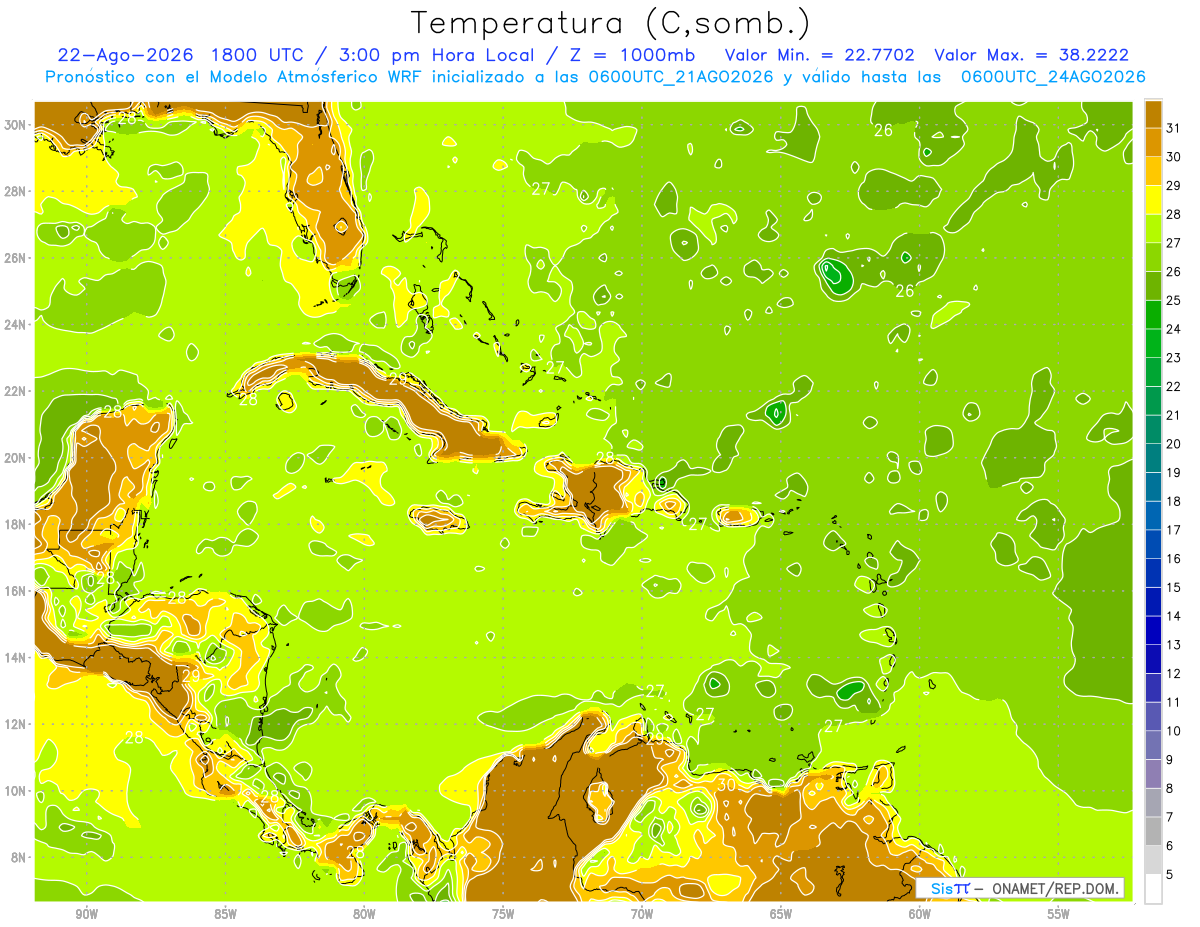1200x927 pixels.
Task: Click the "75W" longitude axis label
Action: pos(503,914)
